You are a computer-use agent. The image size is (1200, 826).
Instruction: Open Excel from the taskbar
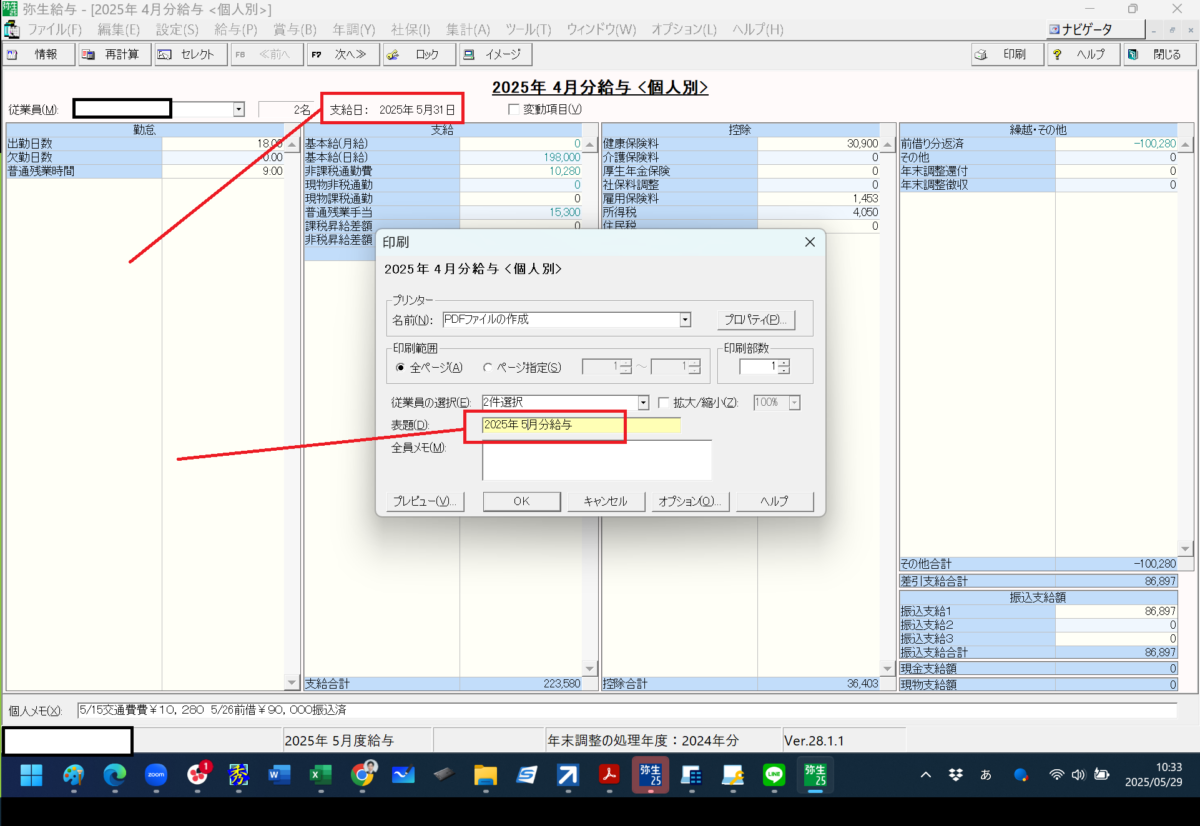(x=320, y=774)
